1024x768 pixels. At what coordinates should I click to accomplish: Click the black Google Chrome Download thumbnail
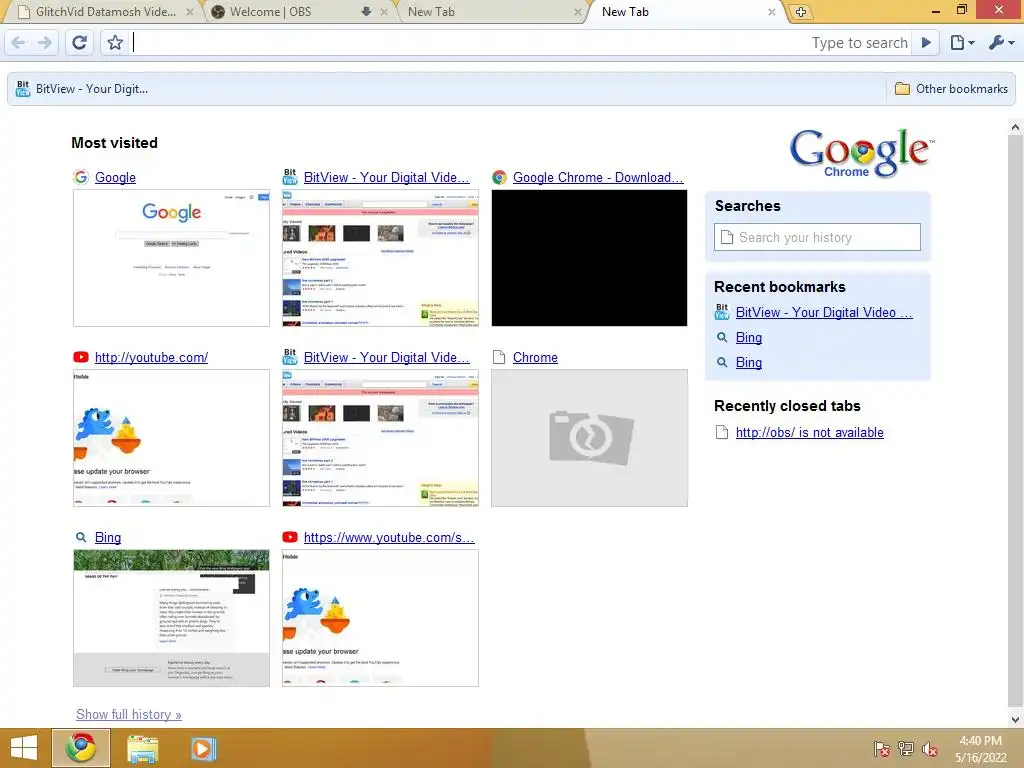point(589,258)
